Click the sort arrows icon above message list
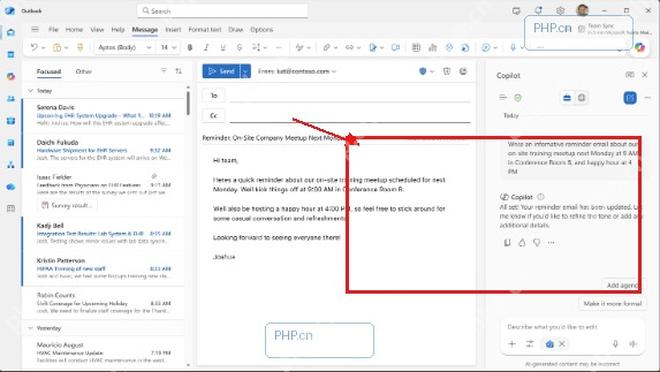Viewport: 660px width, 372px height. click(178, 71)
